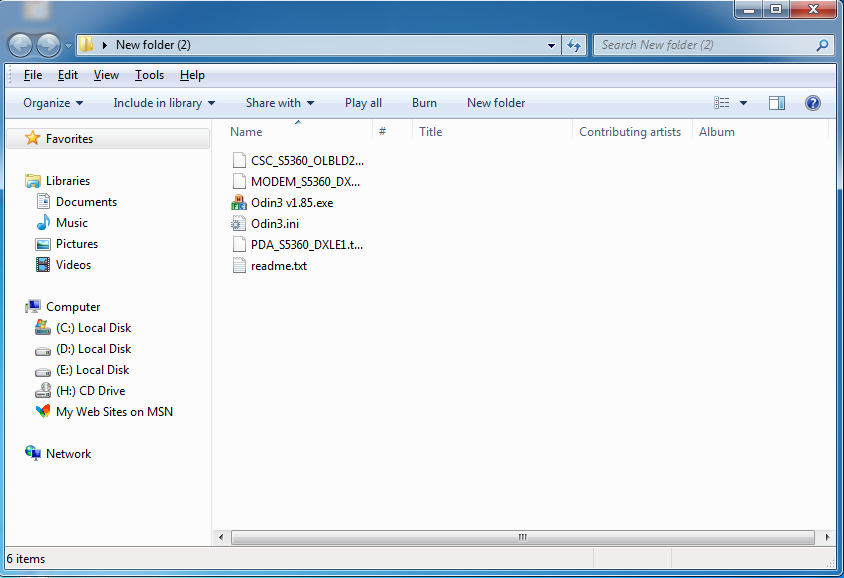
Task: Toggle the preview pane icon
Action: tap(777, 103)
